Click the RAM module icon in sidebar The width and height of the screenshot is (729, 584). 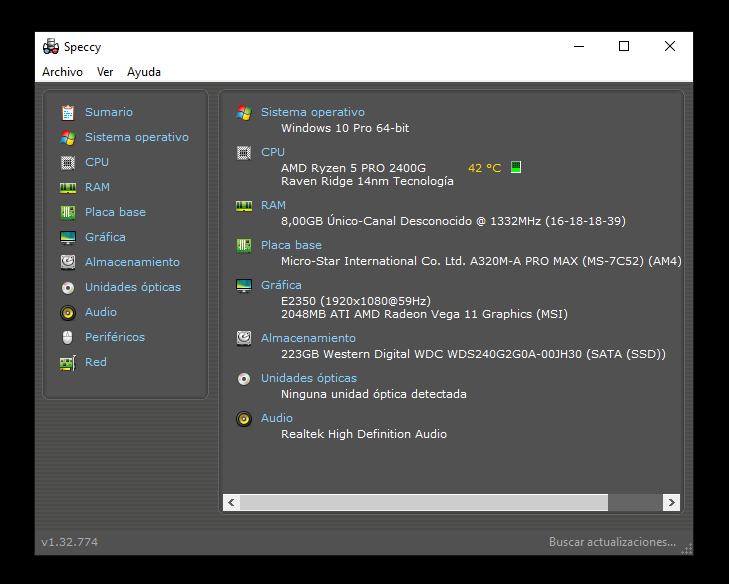[x=68, y=187]
